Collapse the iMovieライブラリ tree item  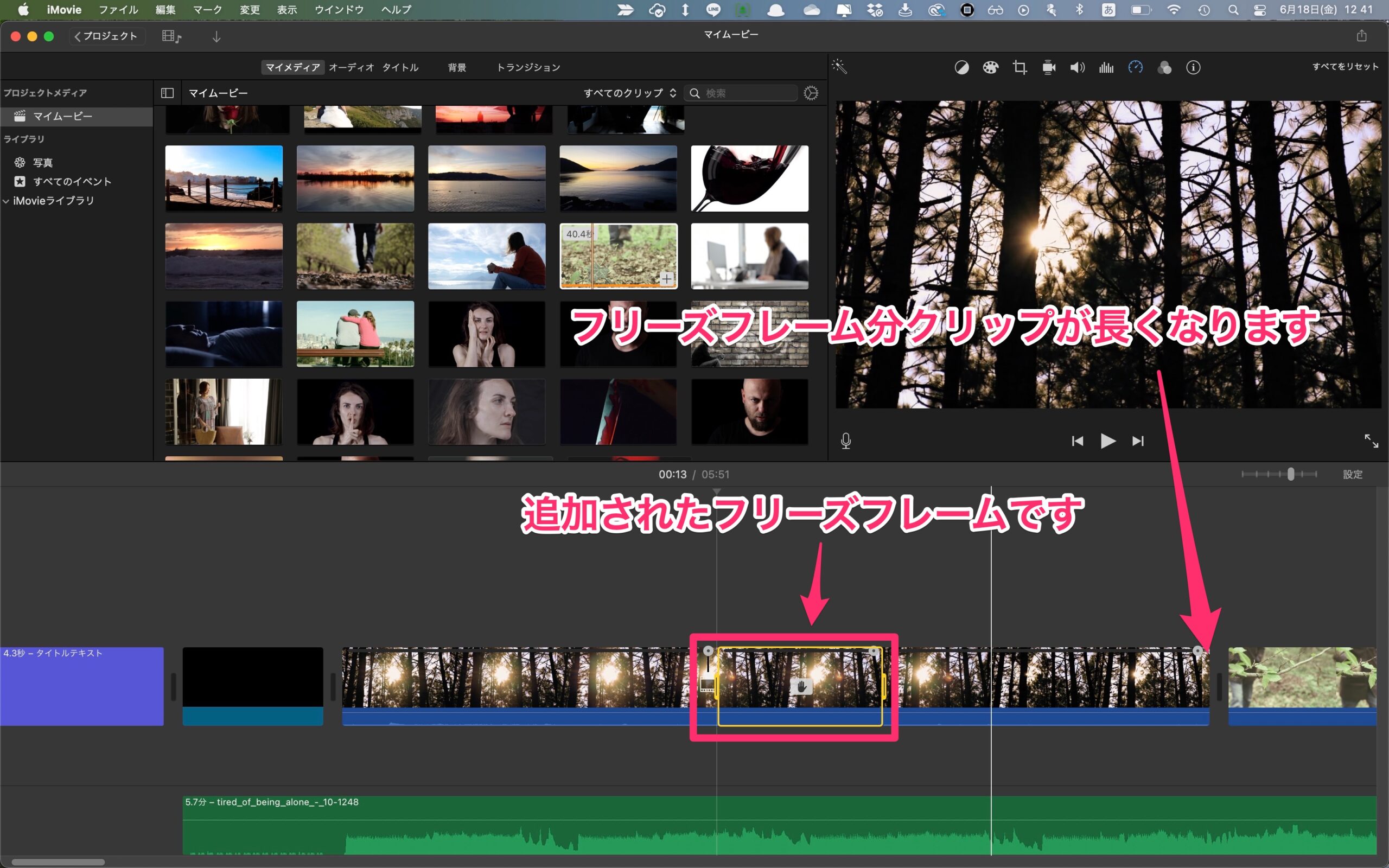click(x=7, y=201)
